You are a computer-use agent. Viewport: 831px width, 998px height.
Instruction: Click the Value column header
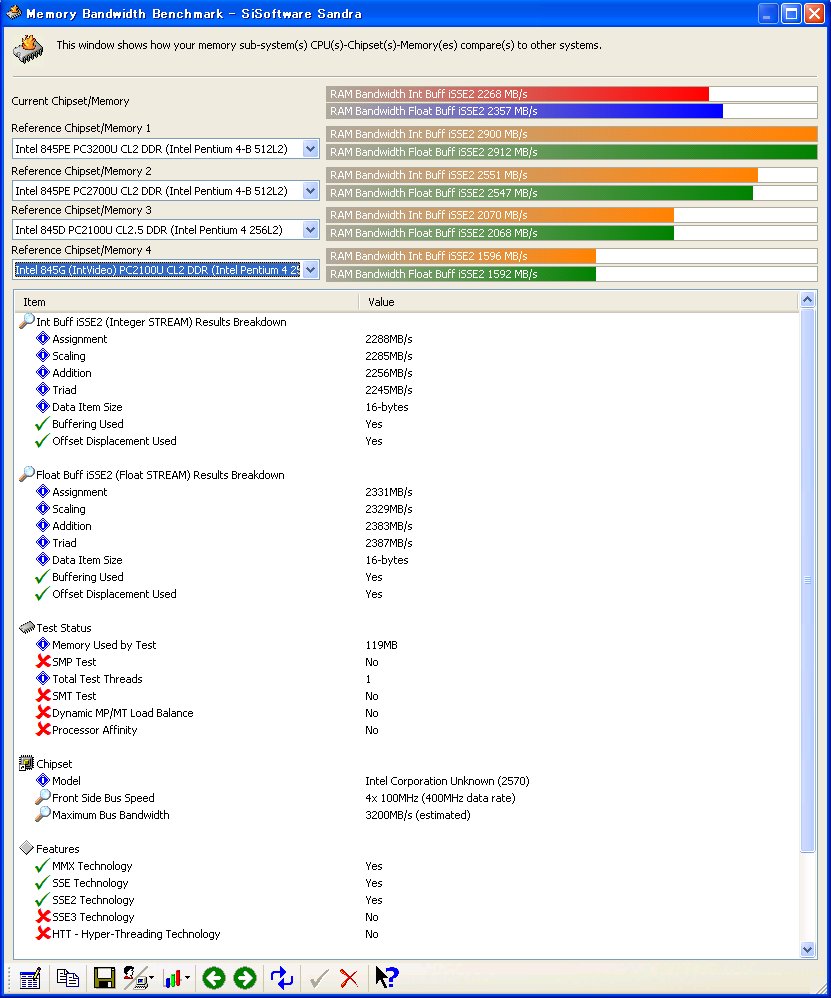click(x=578, y=302)
